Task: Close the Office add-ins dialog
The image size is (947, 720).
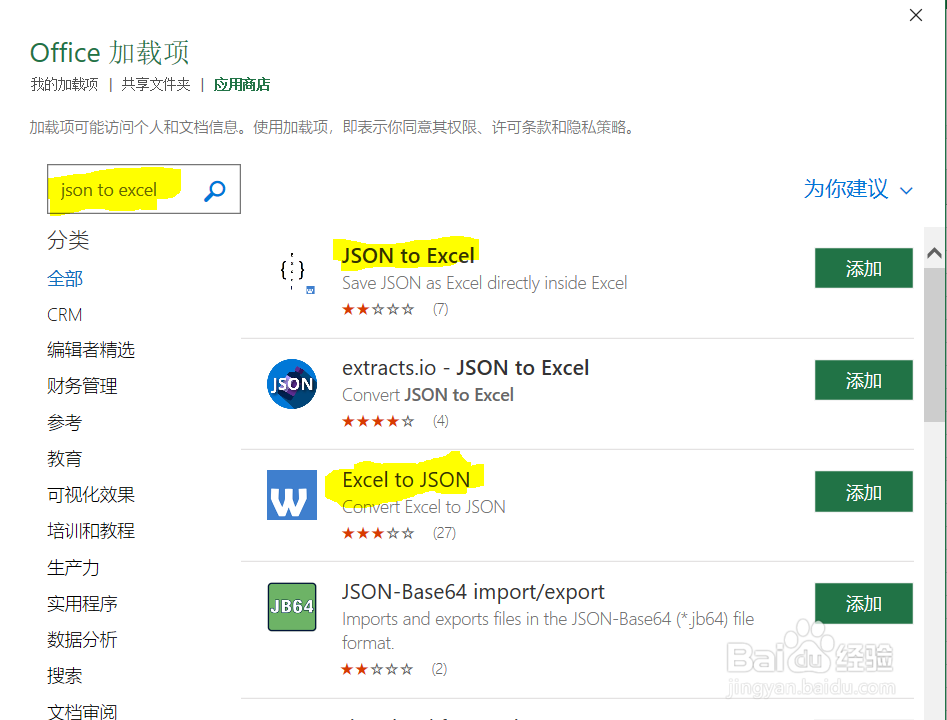Action: click(x=916, y=15)
